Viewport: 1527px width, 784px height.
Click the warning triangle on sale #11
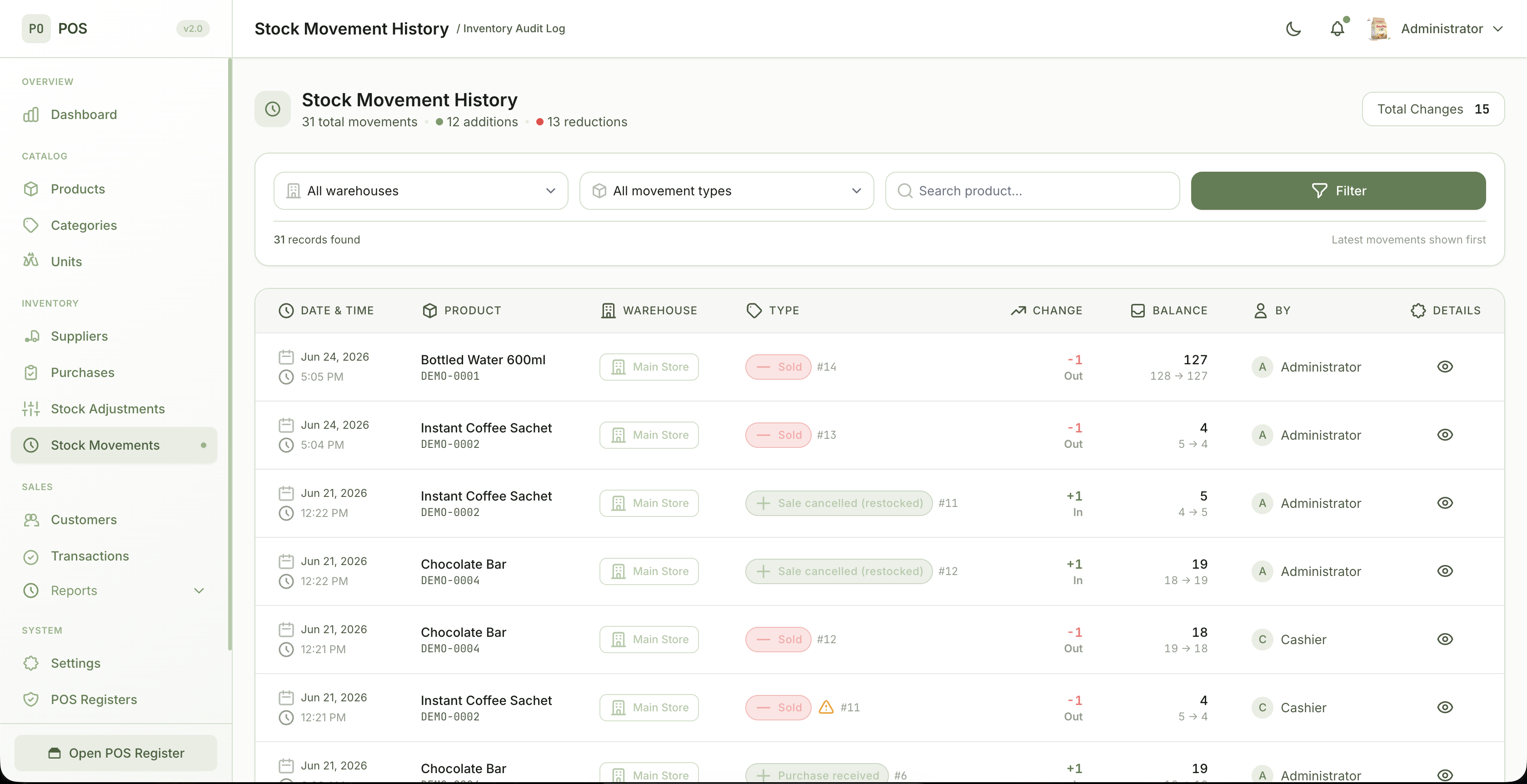826,707
